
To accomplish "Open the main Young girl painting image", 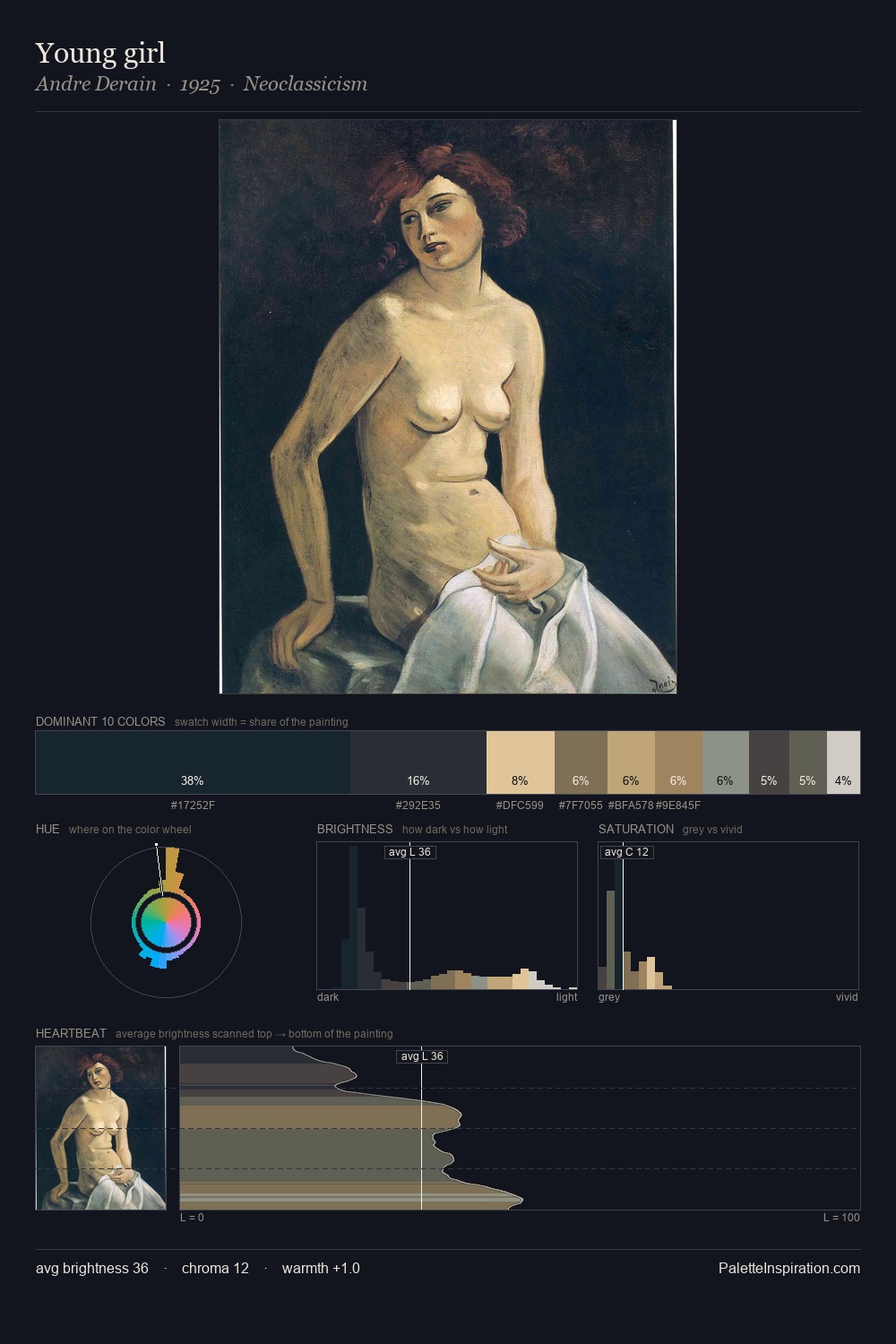I will click(x=448, y=407).
